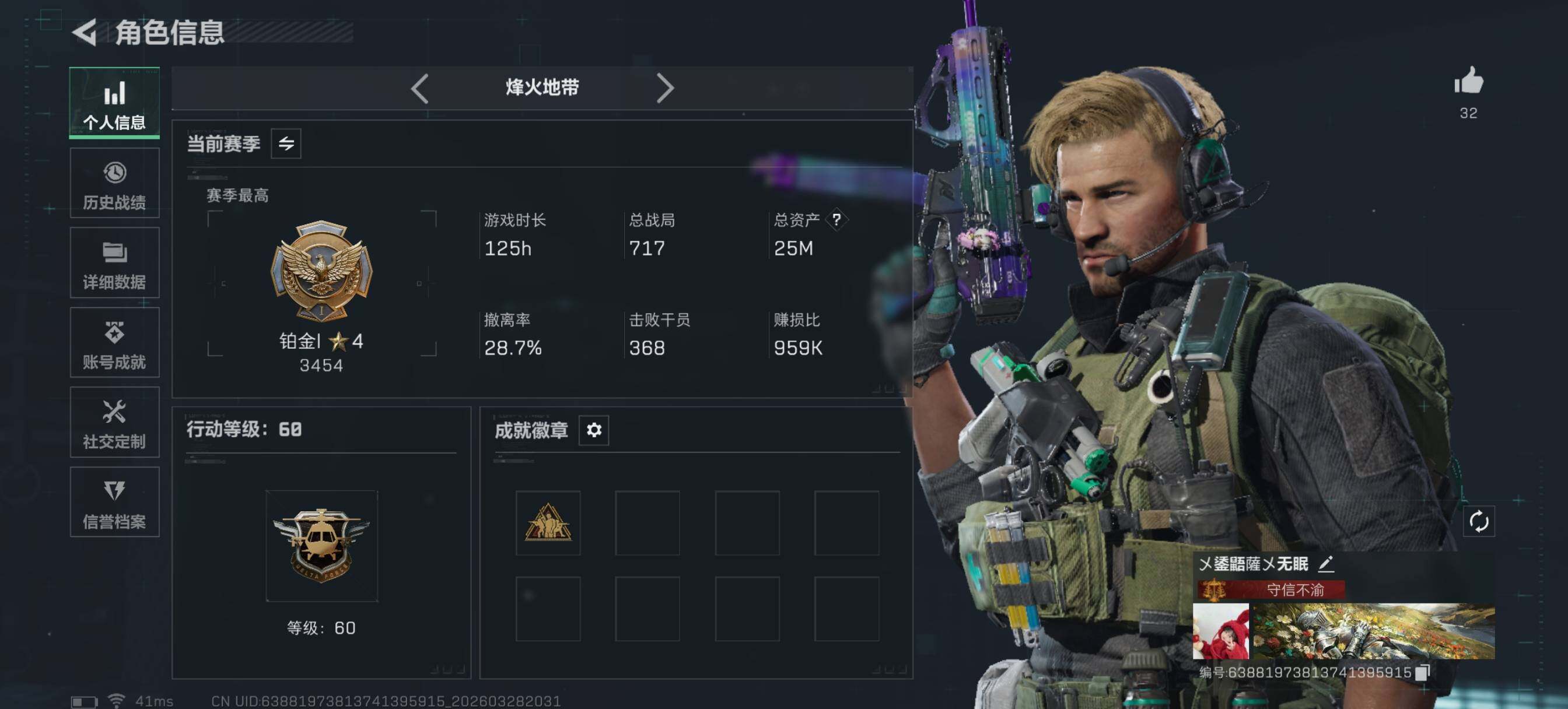
Task: Give a thumbs-up like to this profile
Action: tap(1468, 81)
